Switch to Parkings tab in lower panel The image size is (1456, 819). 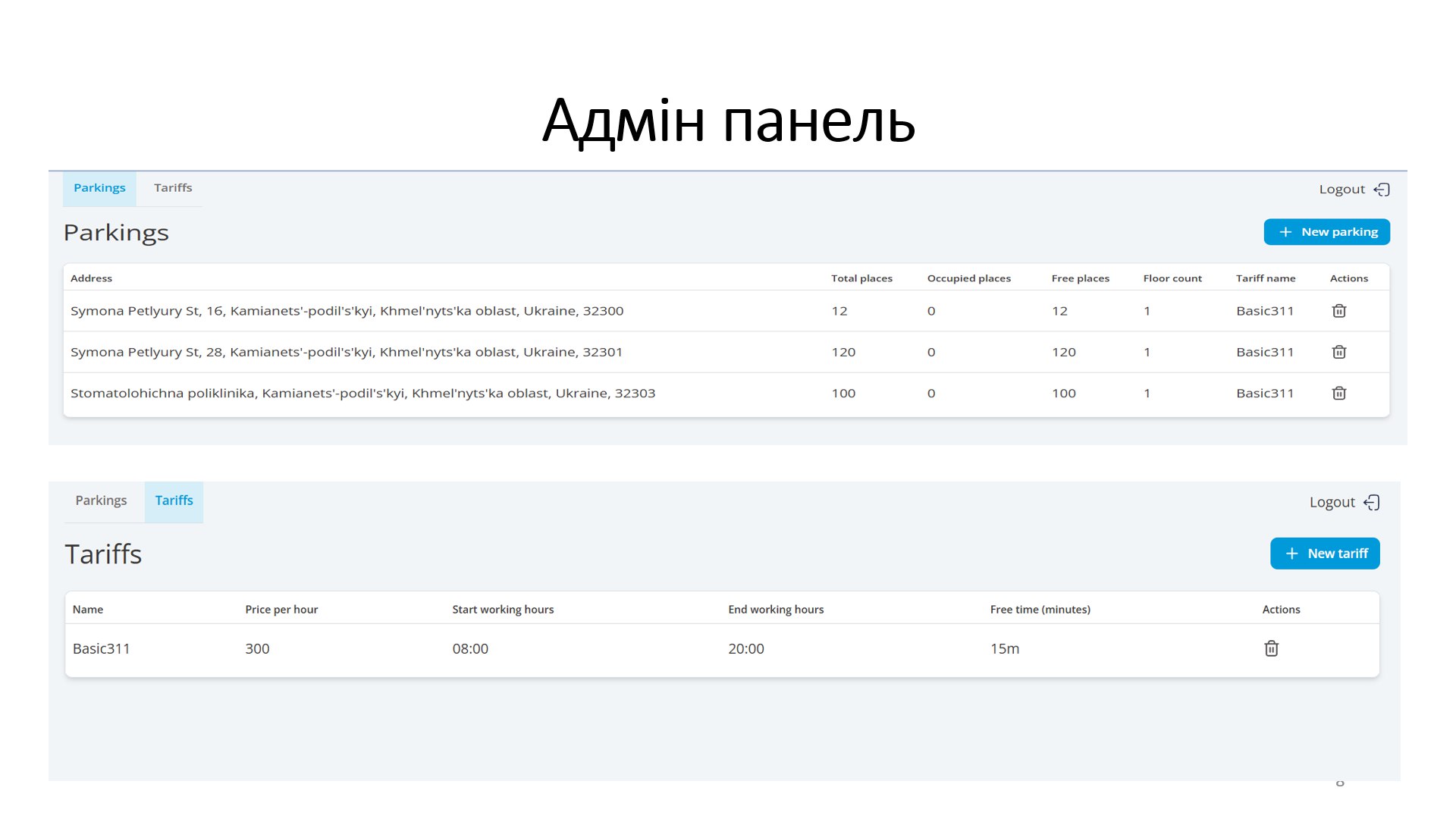[101, 500]
